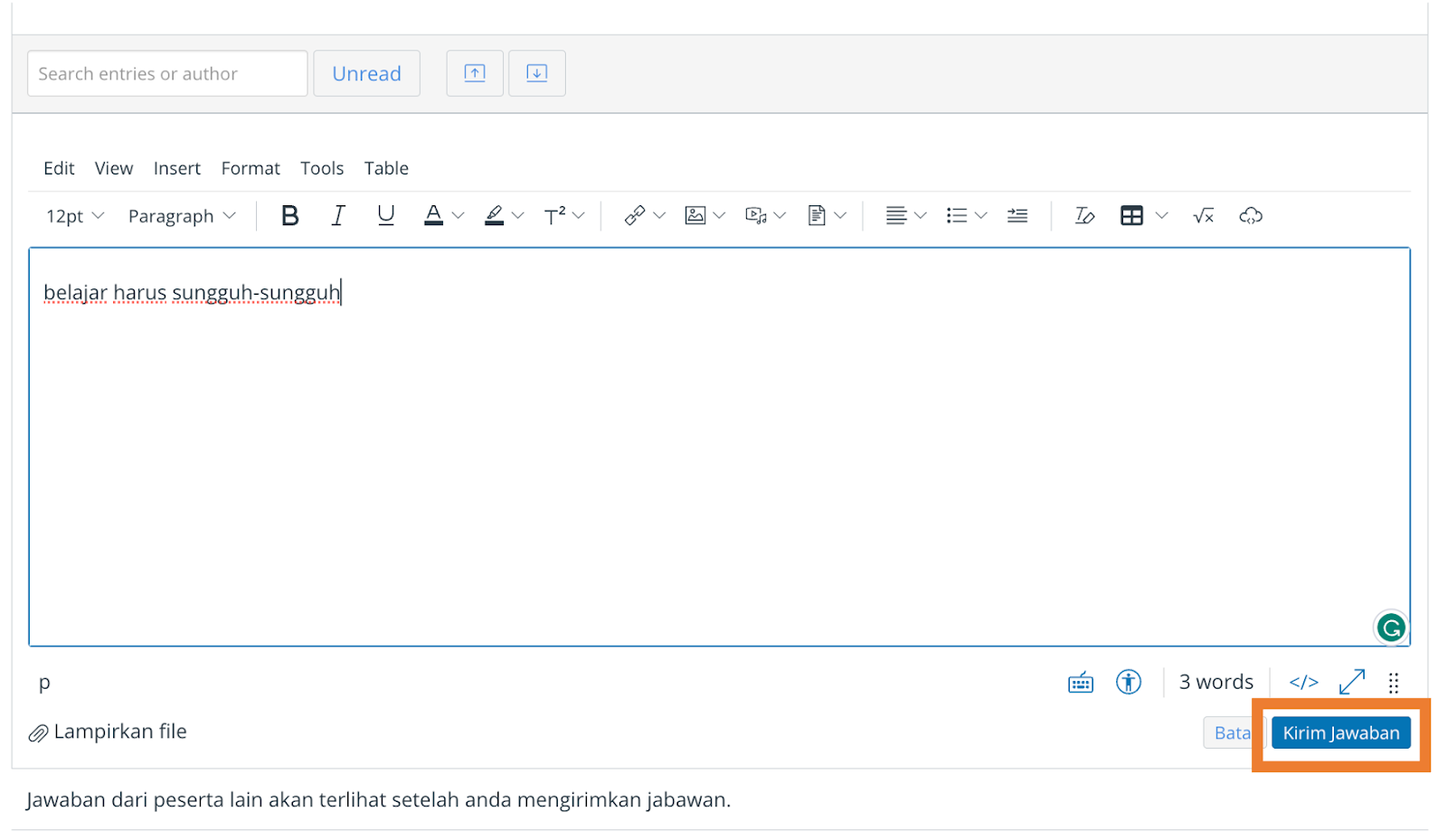Open the 12pt font size dropdown
The height and width of the screenshot is (840, 1447).
point(75,216)
